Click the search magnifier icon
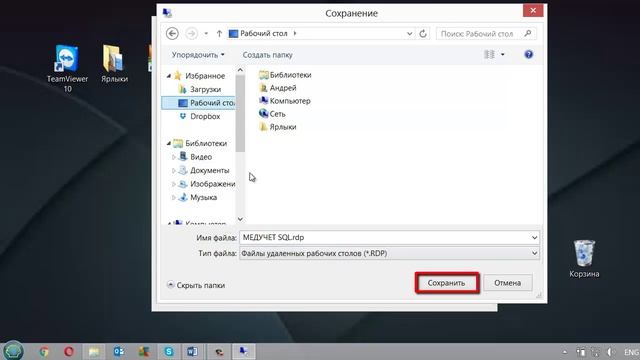Viewport: 640px width, 360px height. pos(528,33)
